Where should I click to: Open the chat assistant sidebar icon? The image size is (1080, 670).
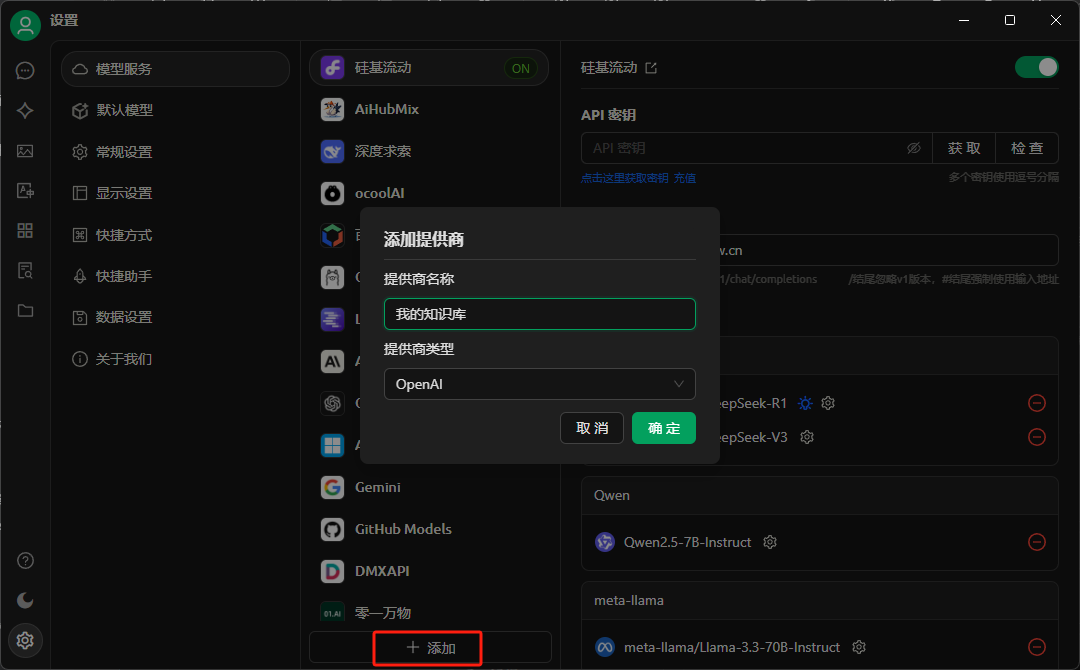[x=25, y=70]
